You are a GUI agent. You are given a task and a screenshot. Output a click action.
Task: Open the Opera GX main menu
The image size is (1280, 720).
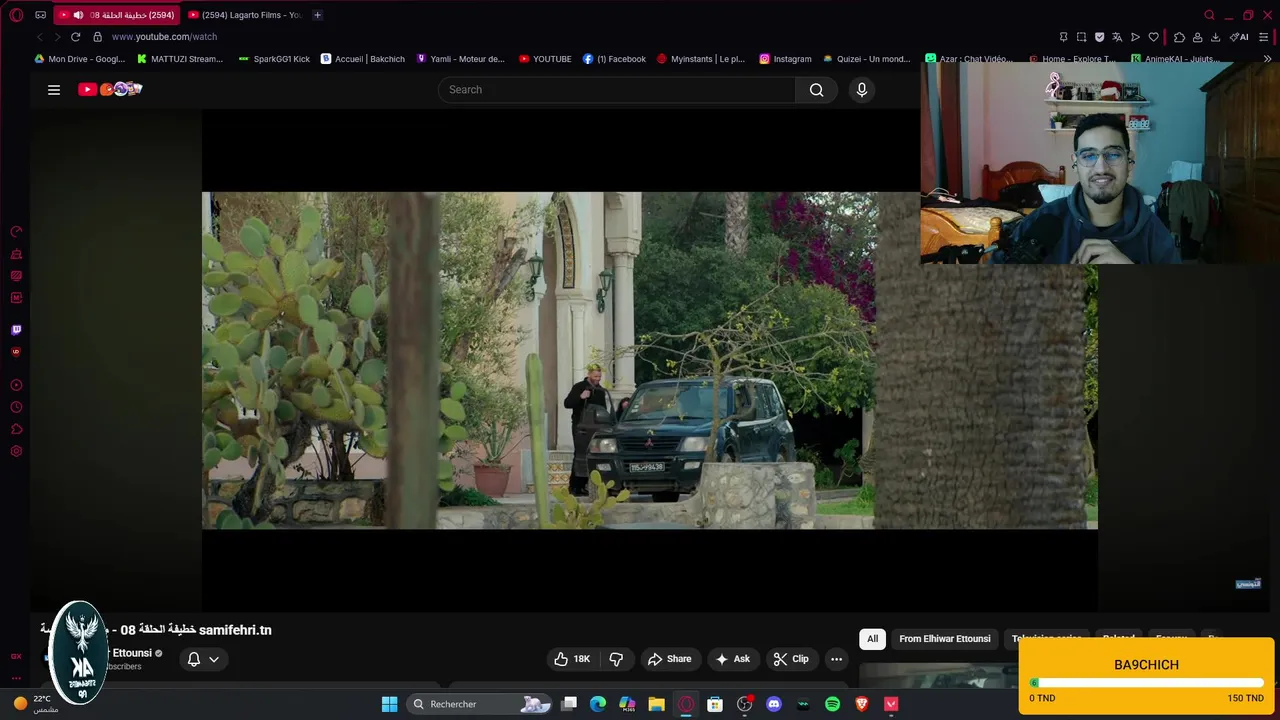point(16,15)
